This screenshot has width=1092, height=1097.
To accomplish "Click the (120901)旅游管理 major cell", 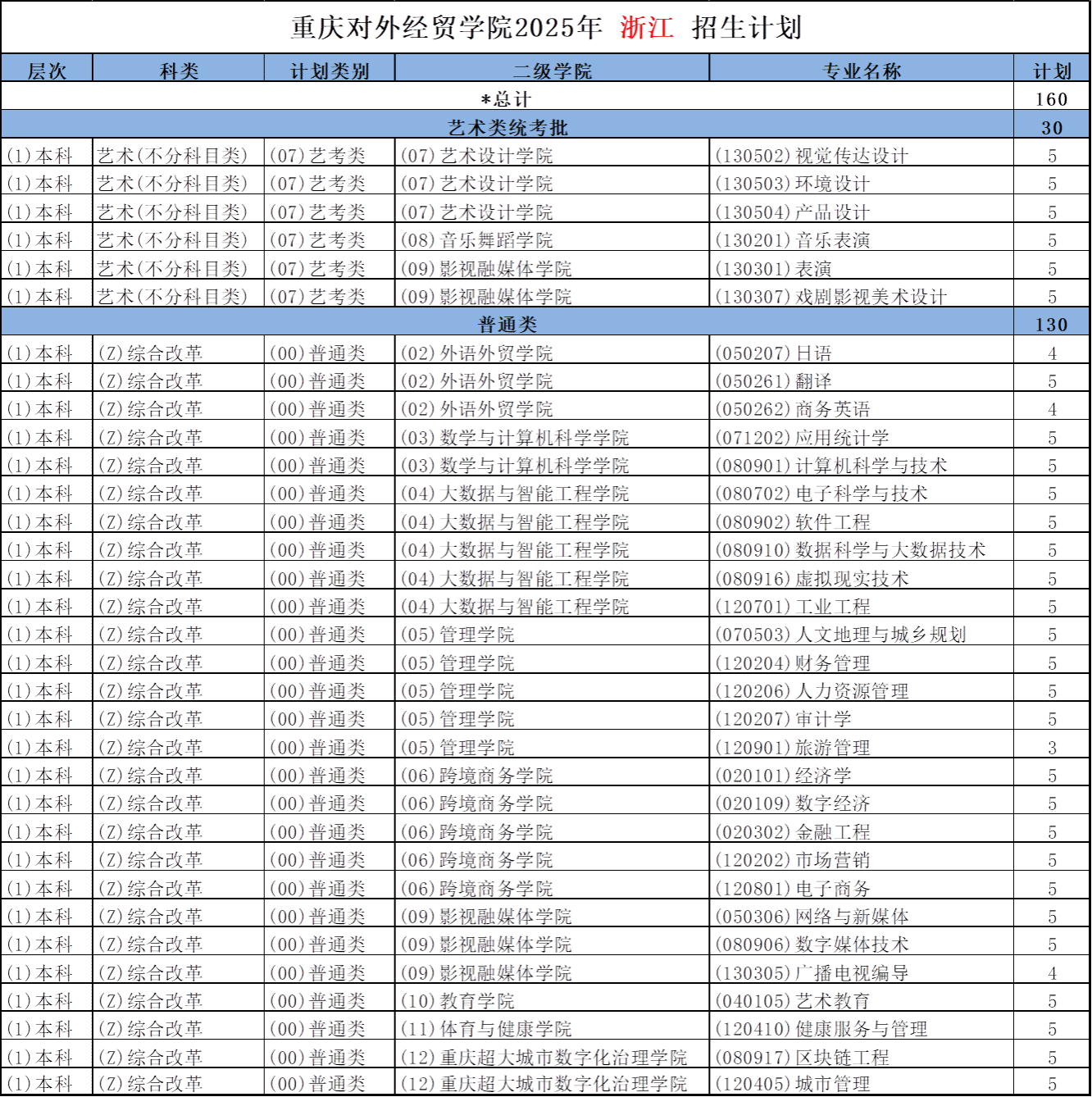I will click(x=792, y=748).
